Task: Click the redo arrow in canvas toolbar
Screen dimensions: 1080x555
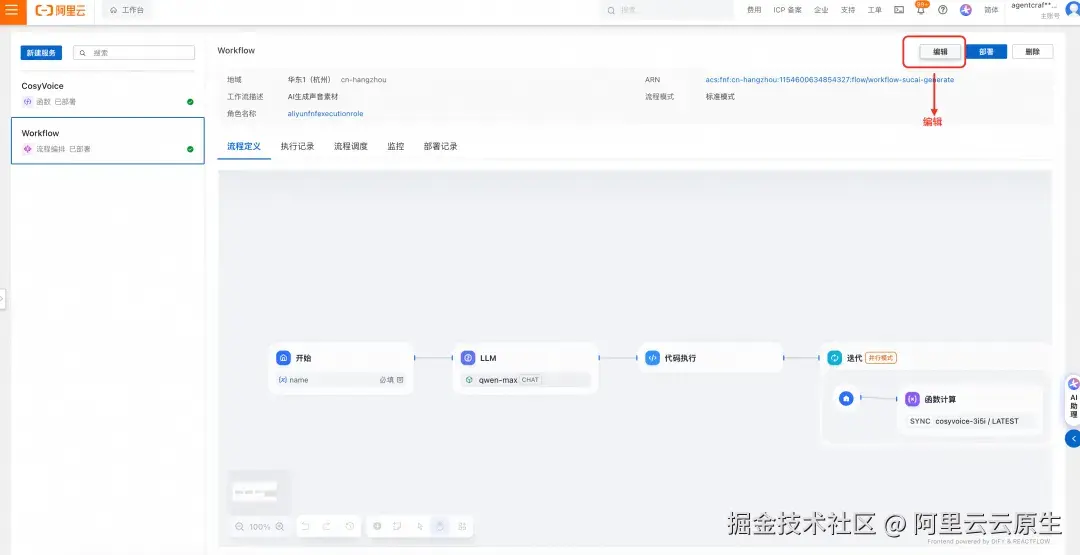Action: (x=327, y=526)
